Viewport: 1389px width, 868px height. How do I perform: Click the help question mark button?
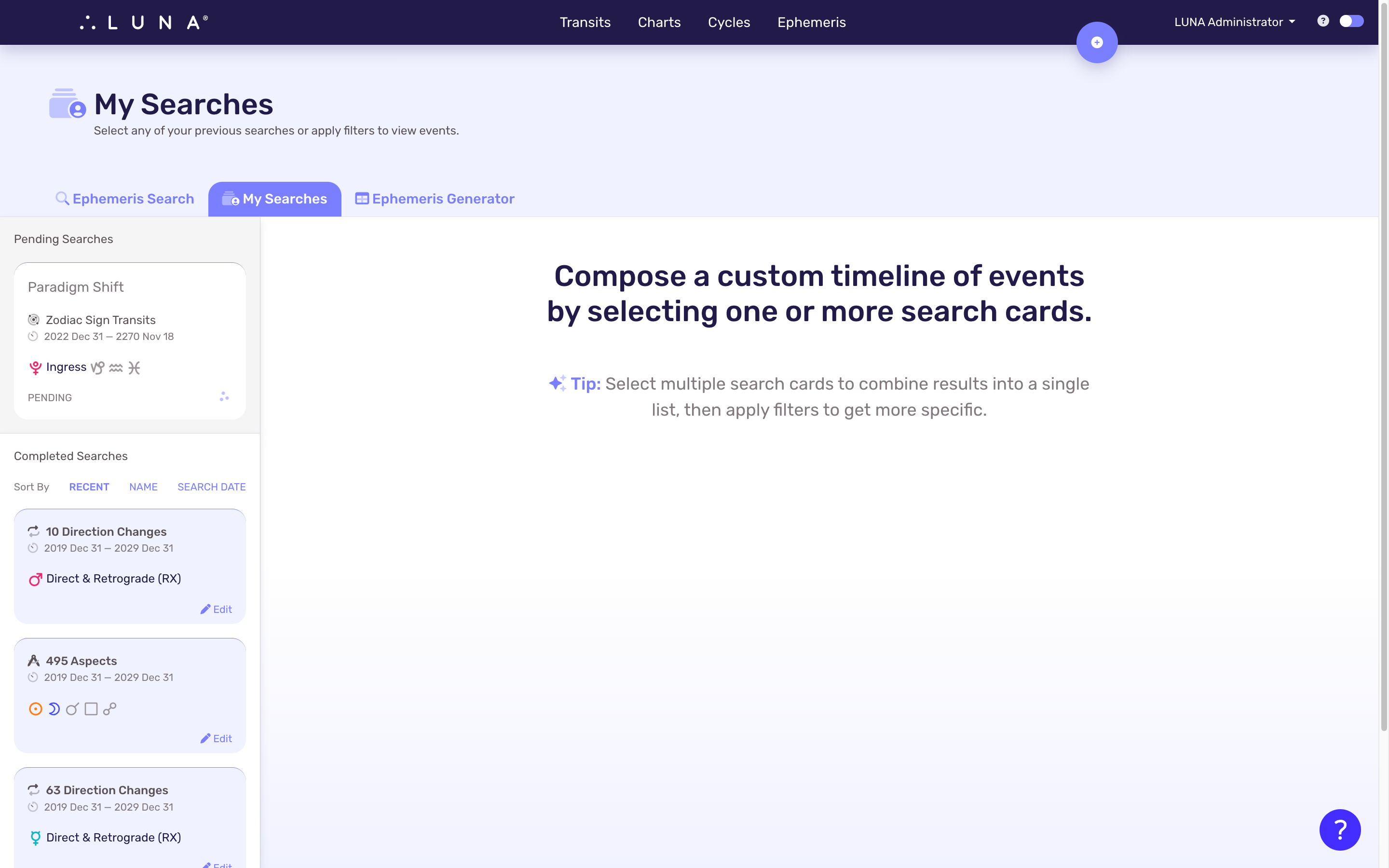coord(1340,829)
